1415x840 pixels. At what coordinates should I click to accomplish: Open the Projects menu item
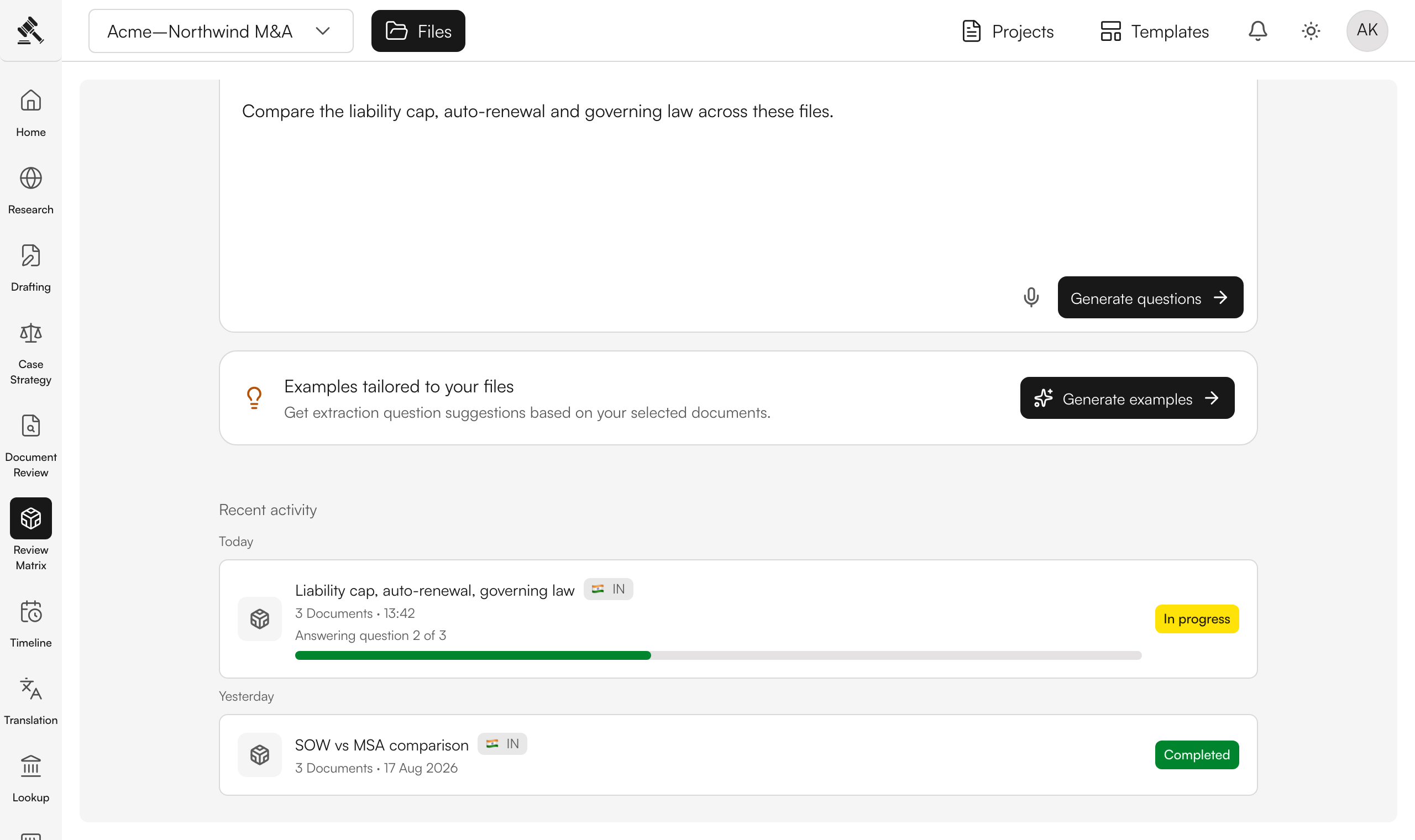pos(1008,31)
